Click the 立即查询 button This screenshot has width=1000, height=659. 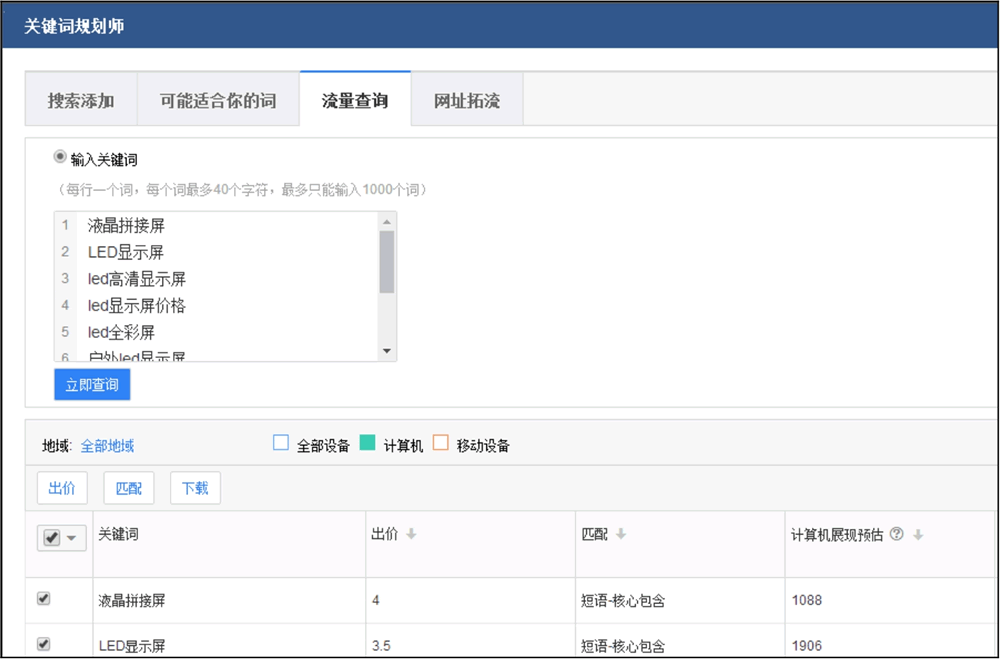(x=92, y=385)
